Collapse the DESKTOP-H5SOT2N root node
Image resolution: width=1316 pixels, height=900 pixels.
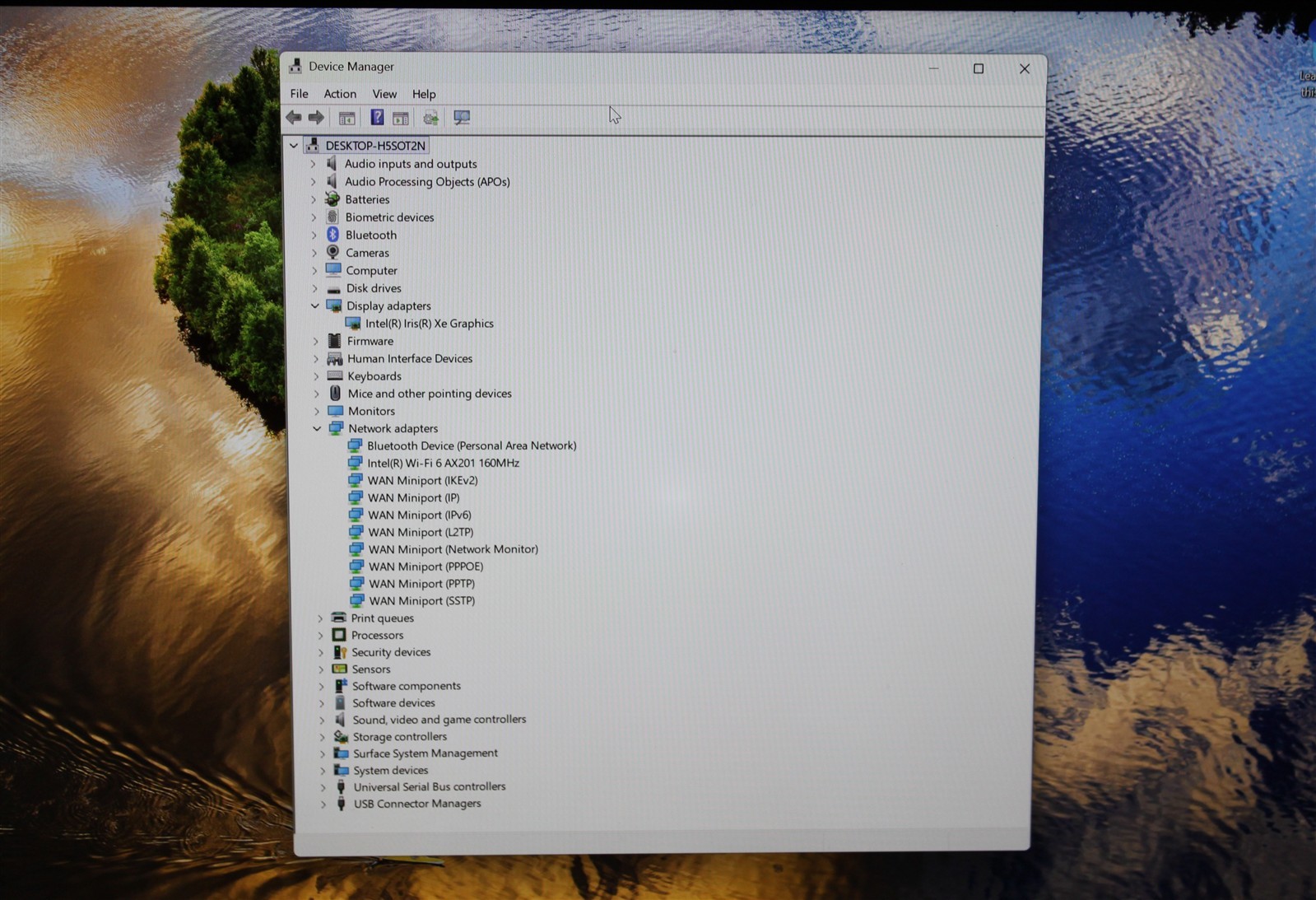(294, 146)
